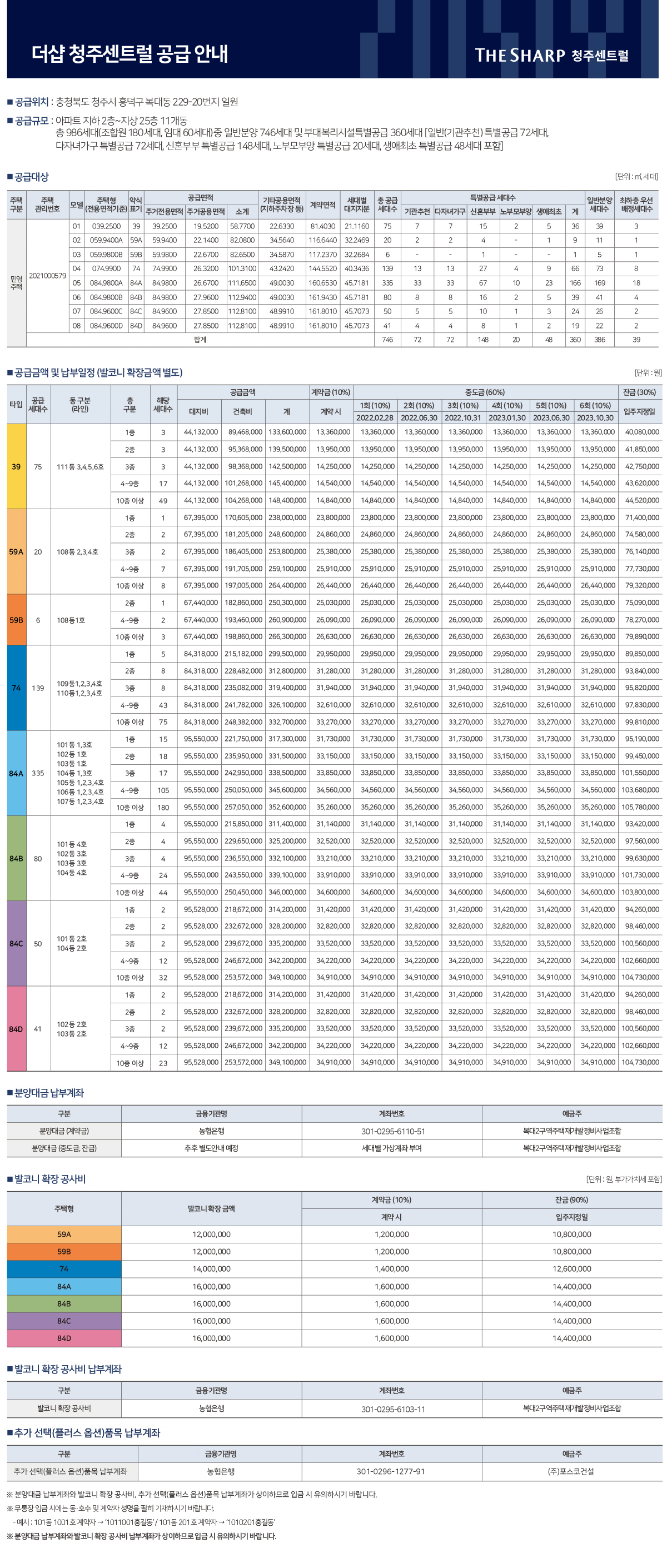Click account holder '(주)포스코건설'
Viewport: 667px width, 1568px height.
click(x=571, y=1471)
